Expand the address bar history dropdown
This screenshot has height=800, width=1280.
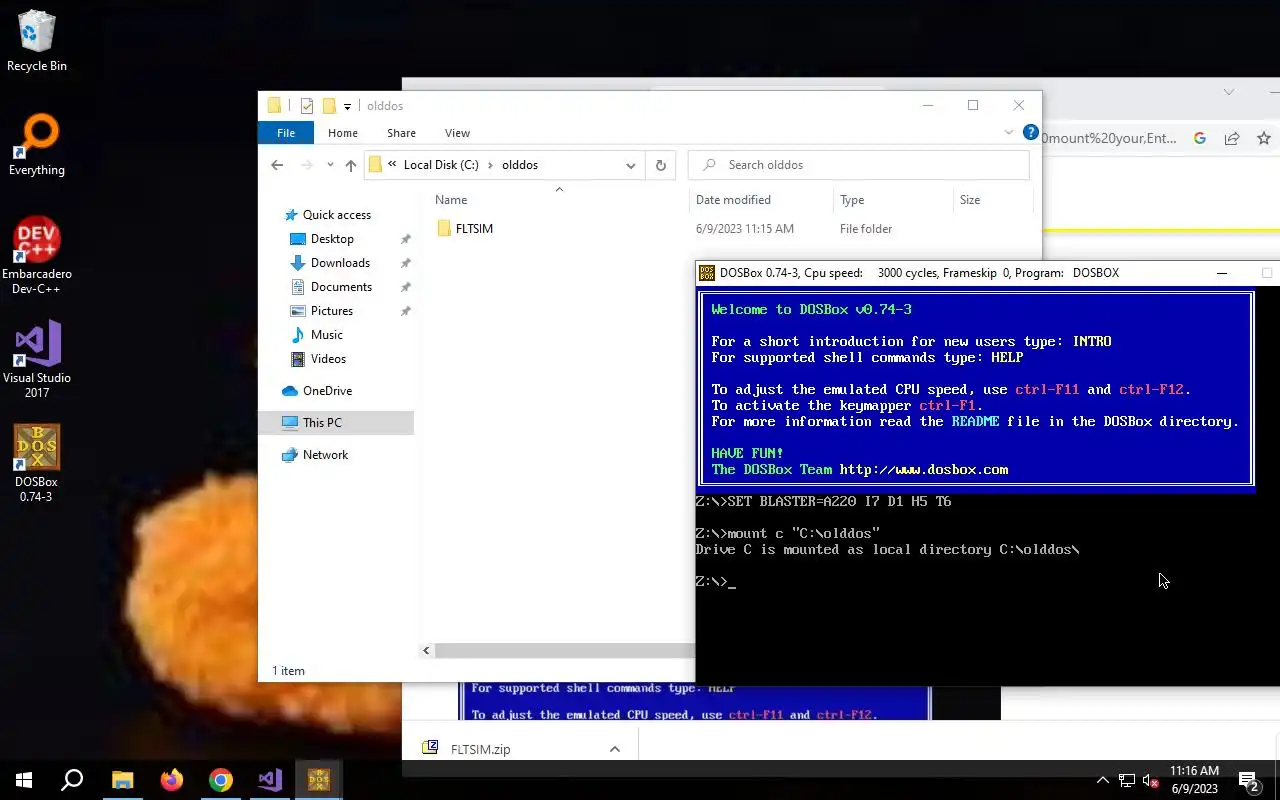tap(631, 165)
